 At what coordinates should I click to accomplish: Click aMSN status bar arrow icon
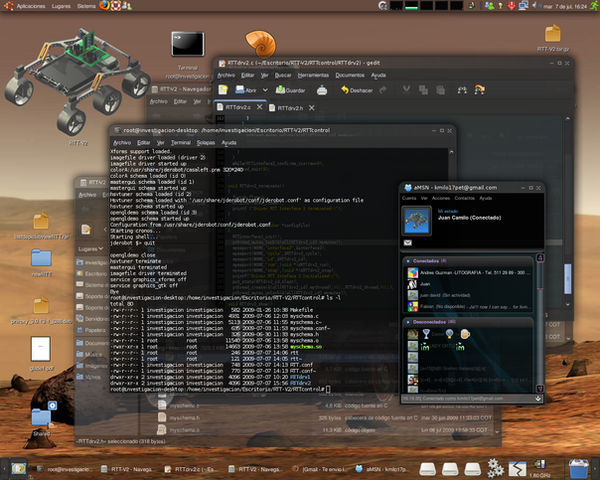click(x=538, y=398)
